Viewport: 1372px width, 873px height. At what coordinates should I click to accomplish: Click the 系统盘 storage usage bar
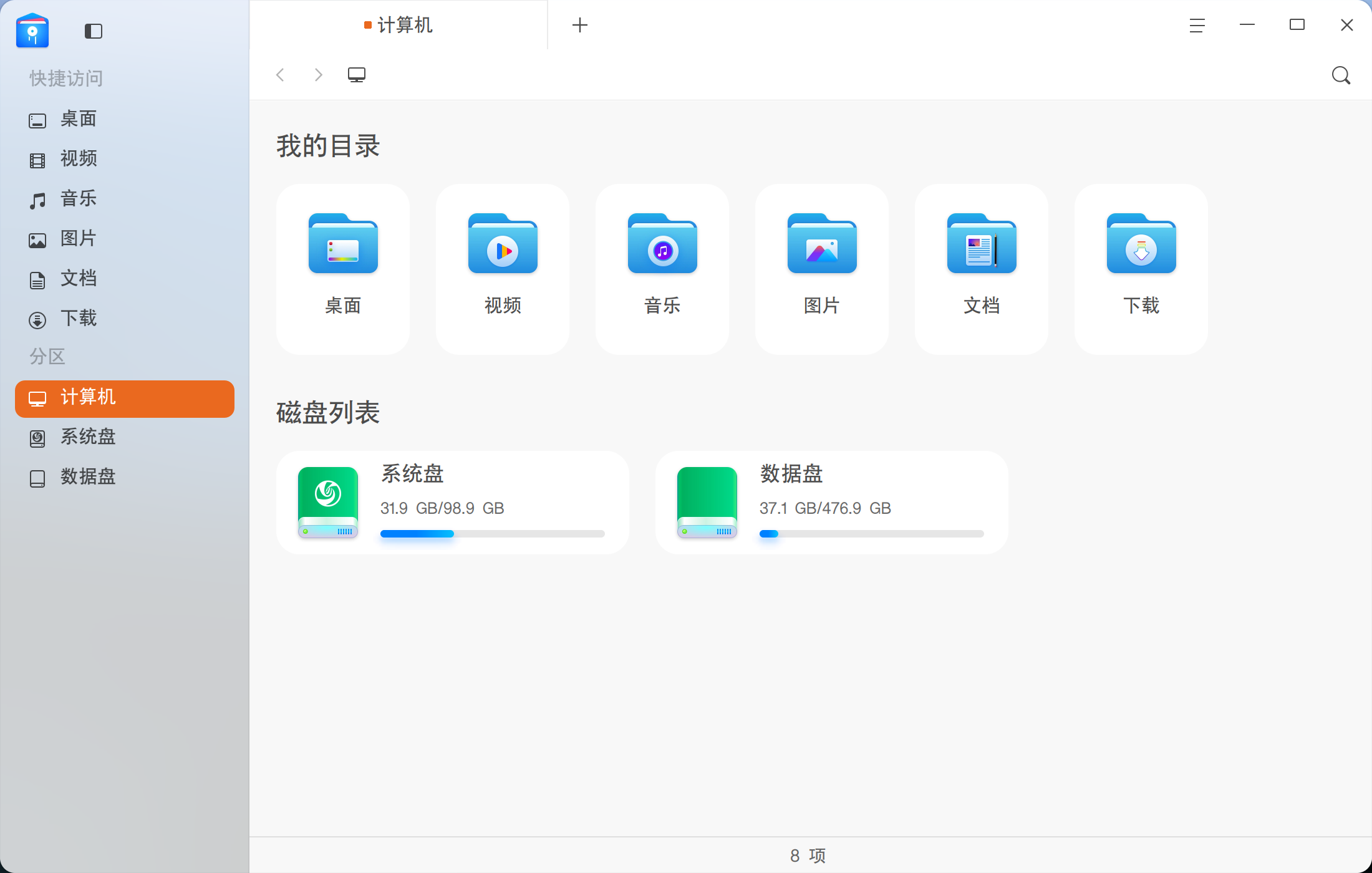point(492,533)
